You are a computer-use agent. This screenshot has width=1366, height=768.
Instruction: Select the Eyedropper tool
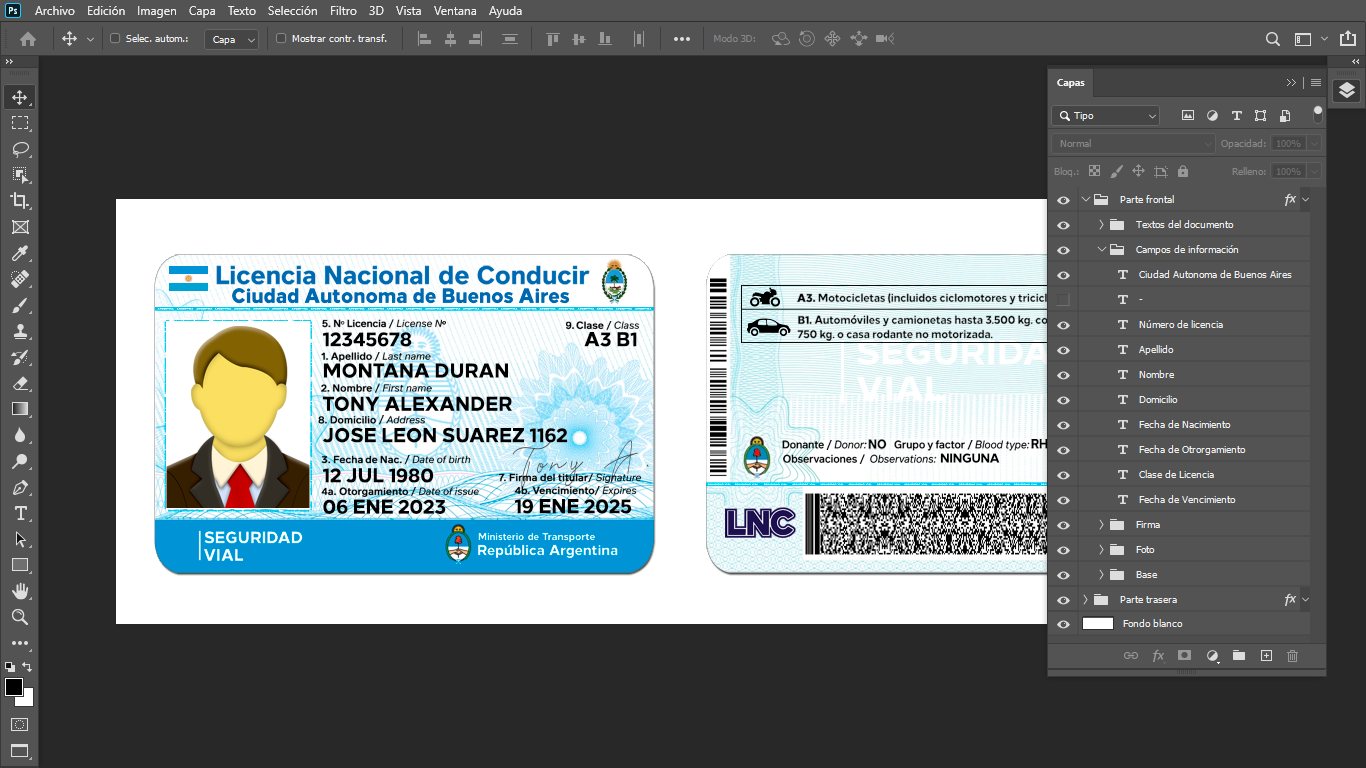pyautogui.click(x=20, y=253)
